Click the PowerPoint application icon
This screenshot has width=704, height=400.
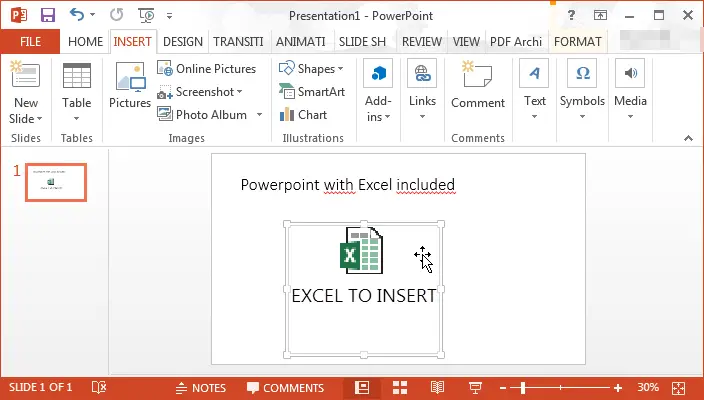click(x=18, y=15)
